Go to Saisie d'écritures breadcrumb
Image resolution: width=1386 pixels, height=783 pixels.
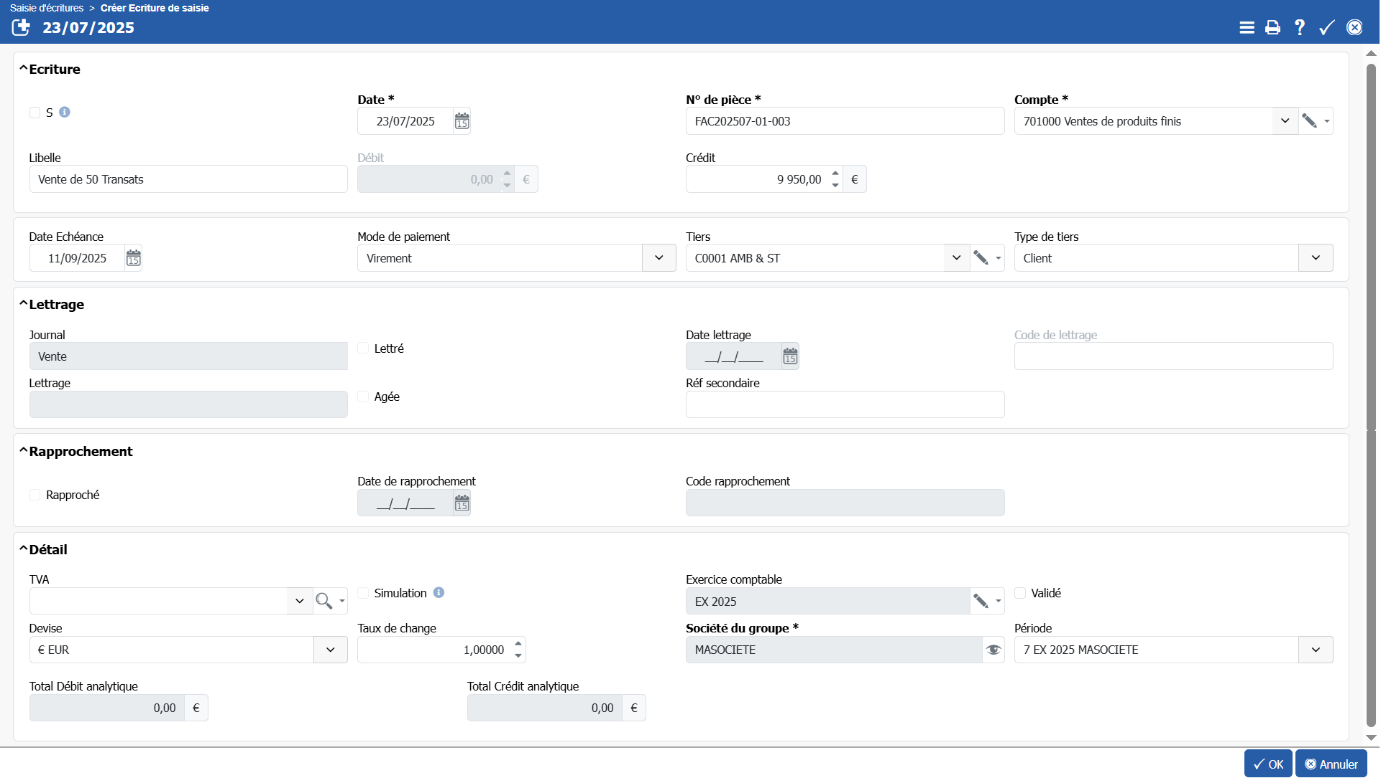(x=47, y=7)
